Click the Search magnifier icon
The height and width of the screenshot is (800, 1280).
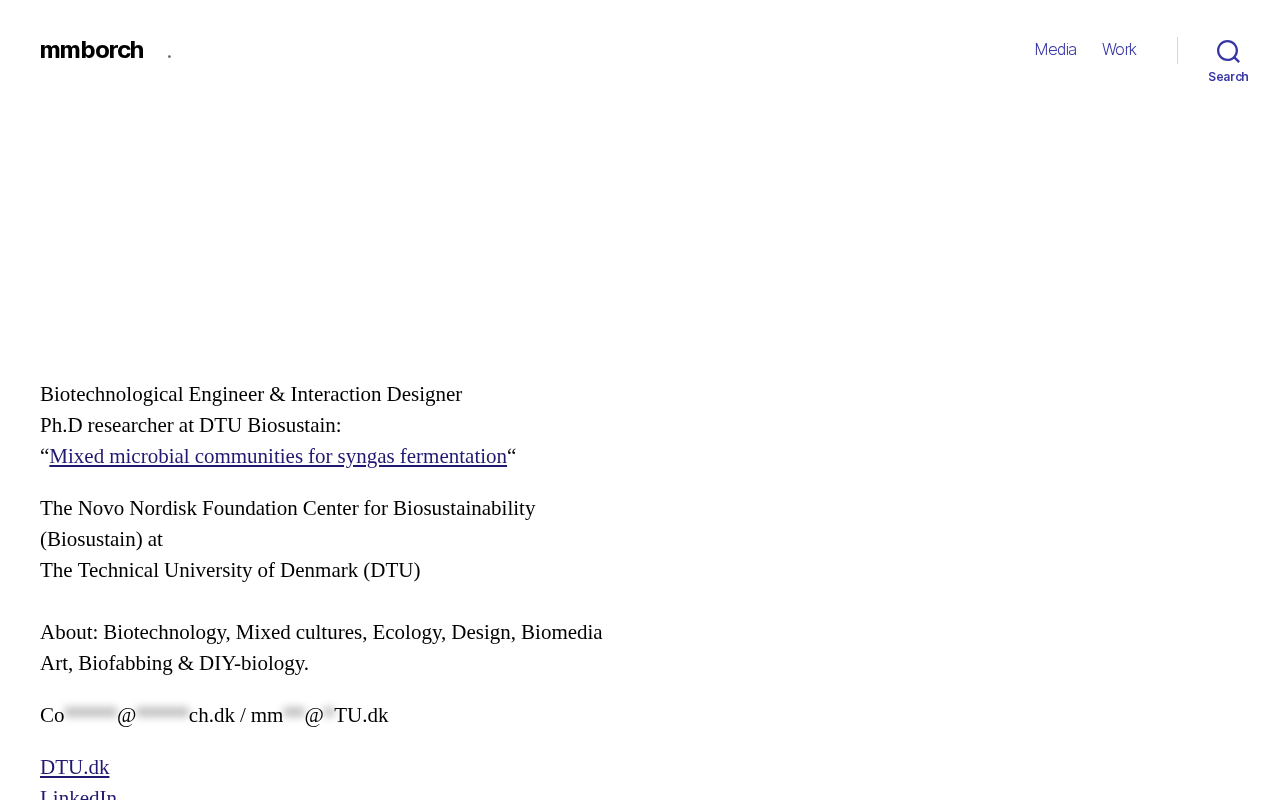pos(1228,51)
